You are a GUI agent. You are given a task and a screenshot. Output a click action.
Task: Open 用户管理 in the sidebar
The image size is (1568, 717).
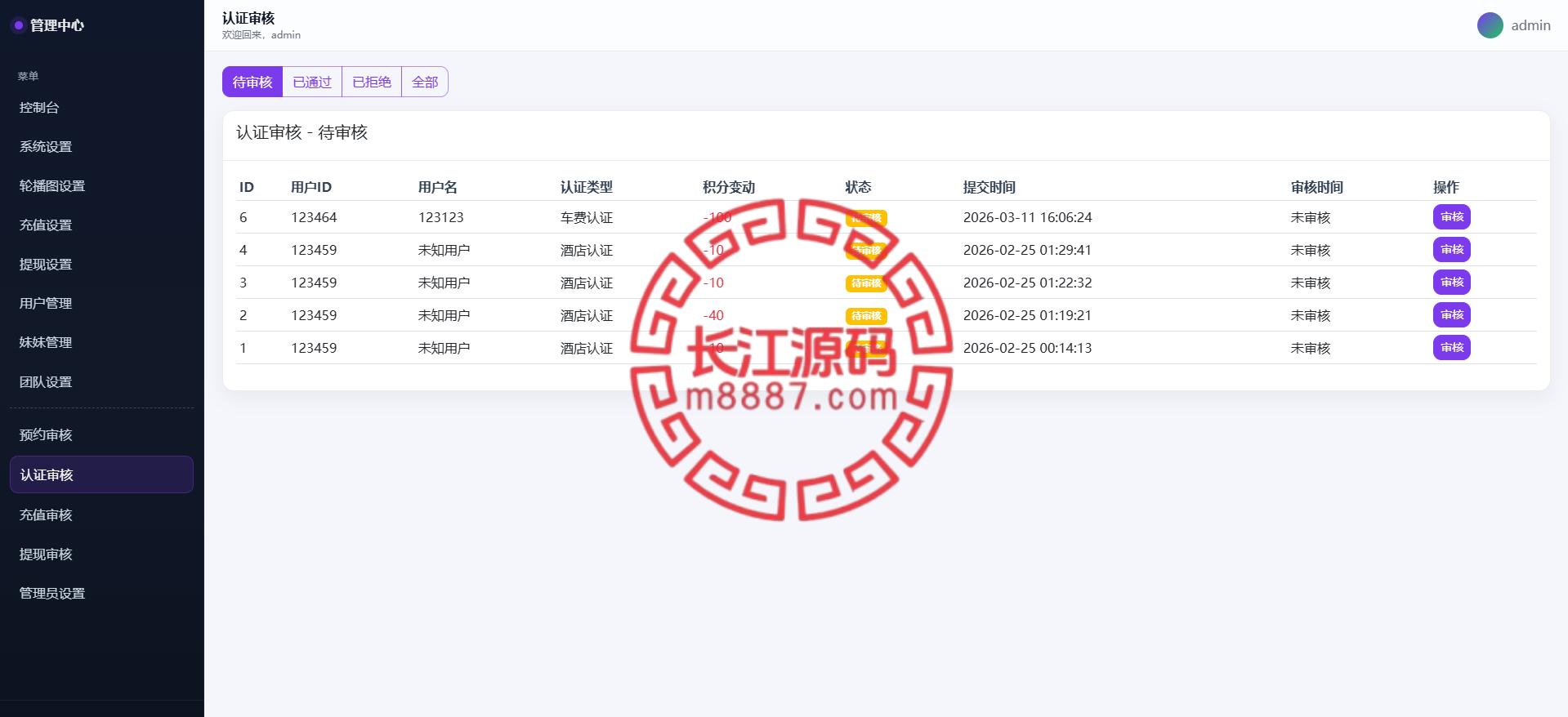point(101,304)
